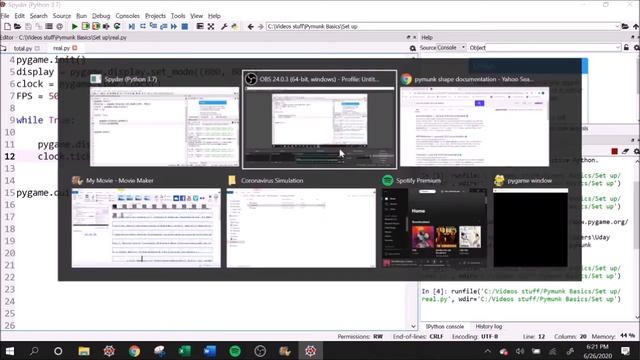Click the Encoding UTF-8 status bar entry

pyautogui.click(x=475, y=337)
